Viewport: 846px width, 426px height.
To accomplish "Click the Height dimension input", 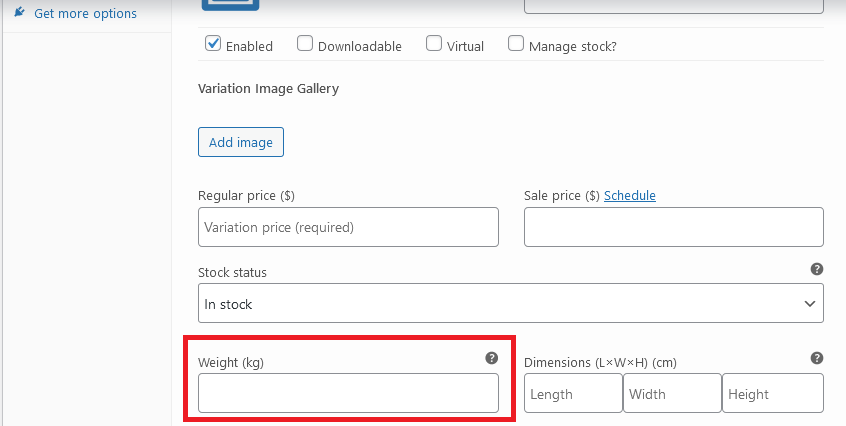I will tap(773, 393).
